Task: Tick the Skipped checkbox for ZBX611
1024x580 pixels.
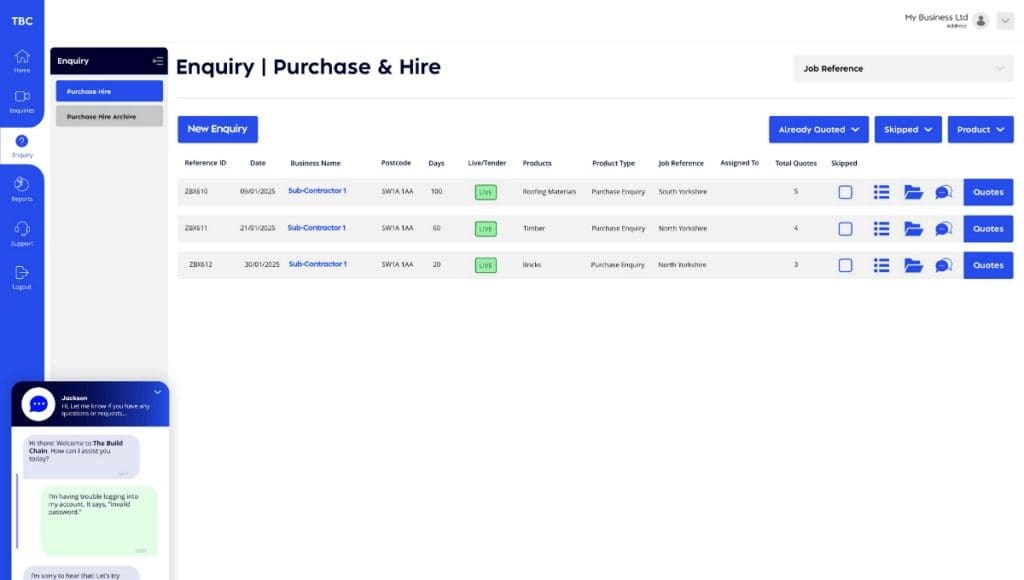Action: pos(845,229)
